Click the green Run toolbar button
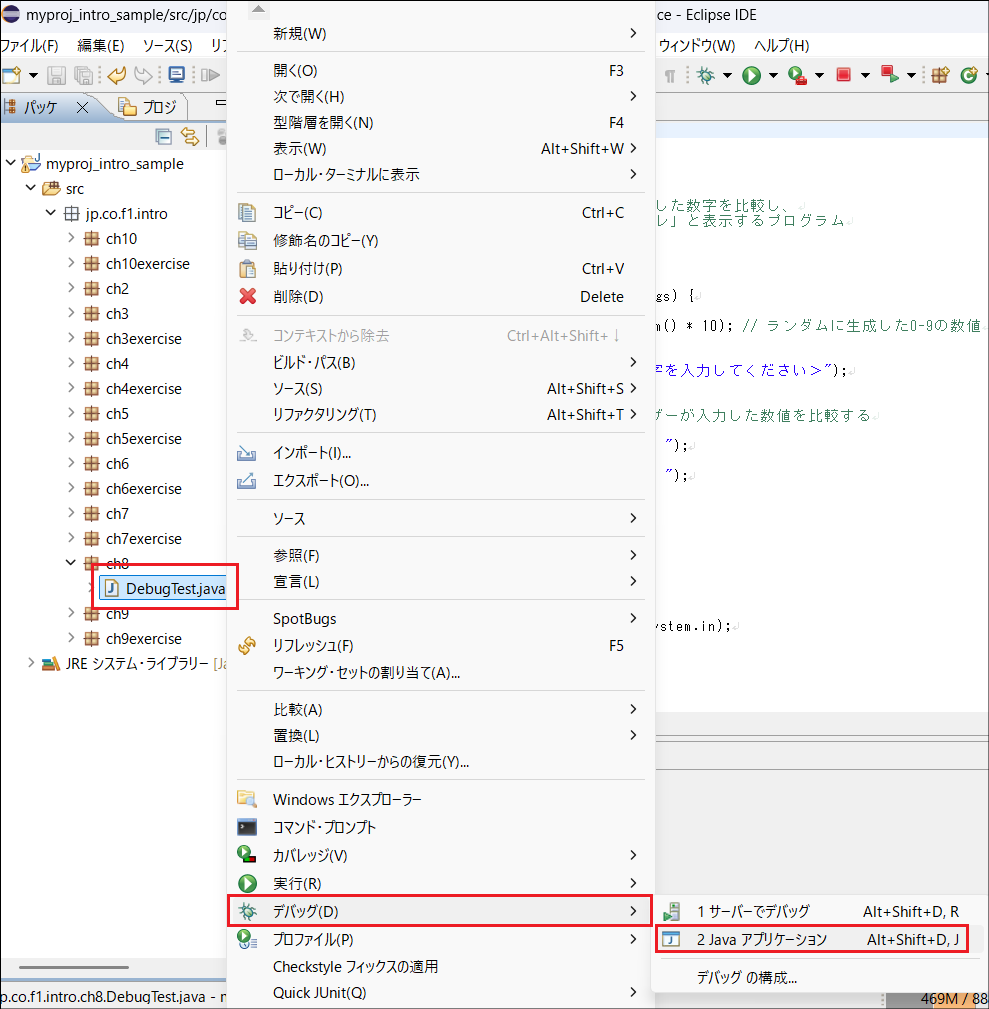The width and height of the screenshot is (989, 1009). (751, 75)
